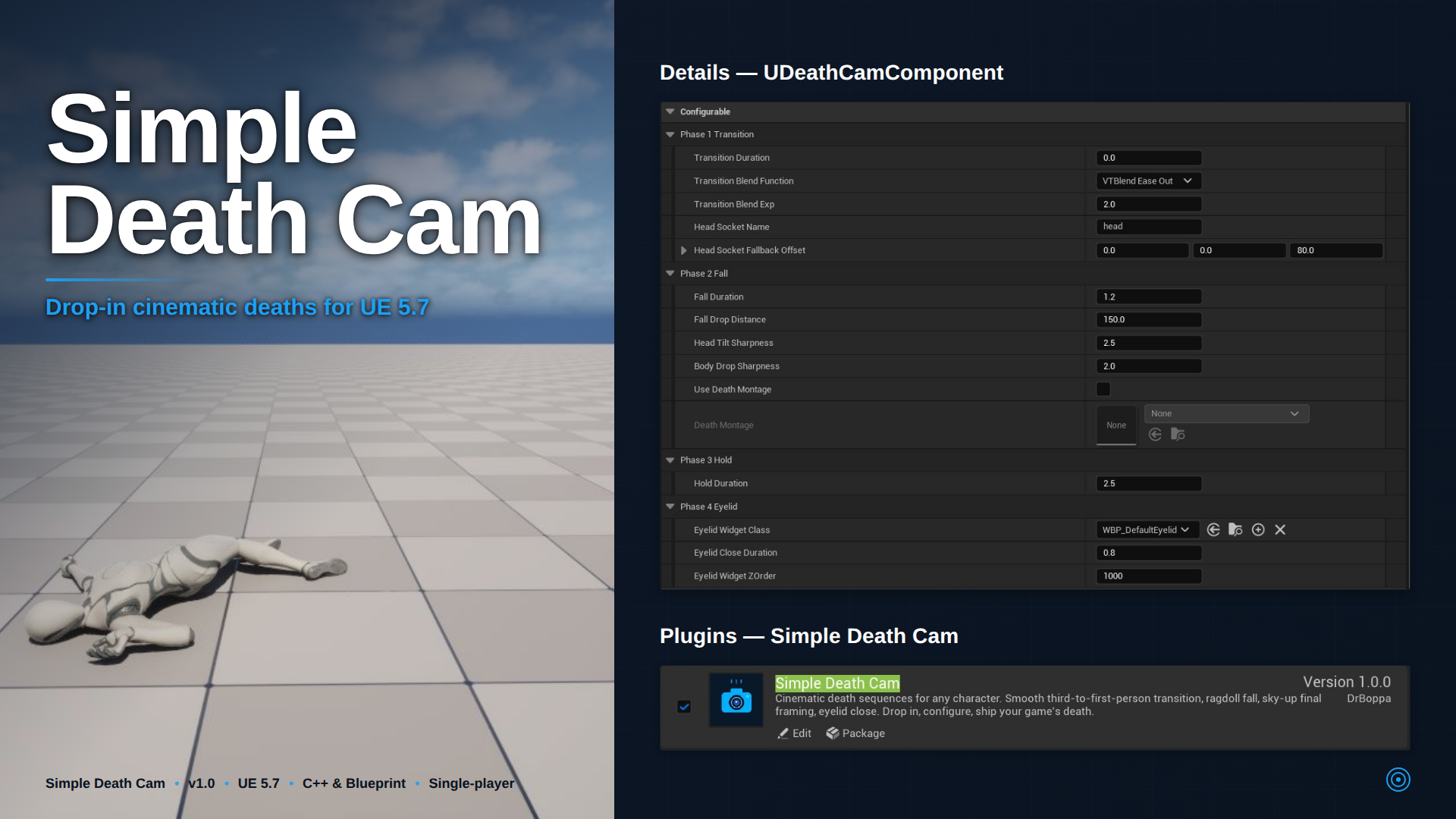Clear the Eyelid Widget Class value
The height and width of the screenshot is (819, 1456).
(1280, 530)
